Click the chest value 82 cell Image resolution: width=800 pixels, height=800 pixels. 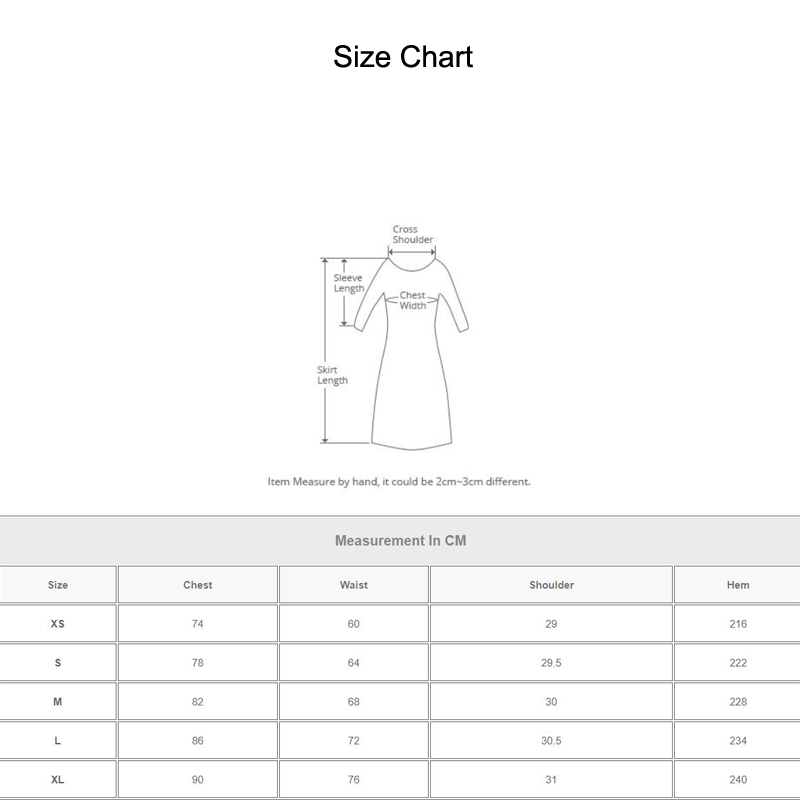pos(198,702)
